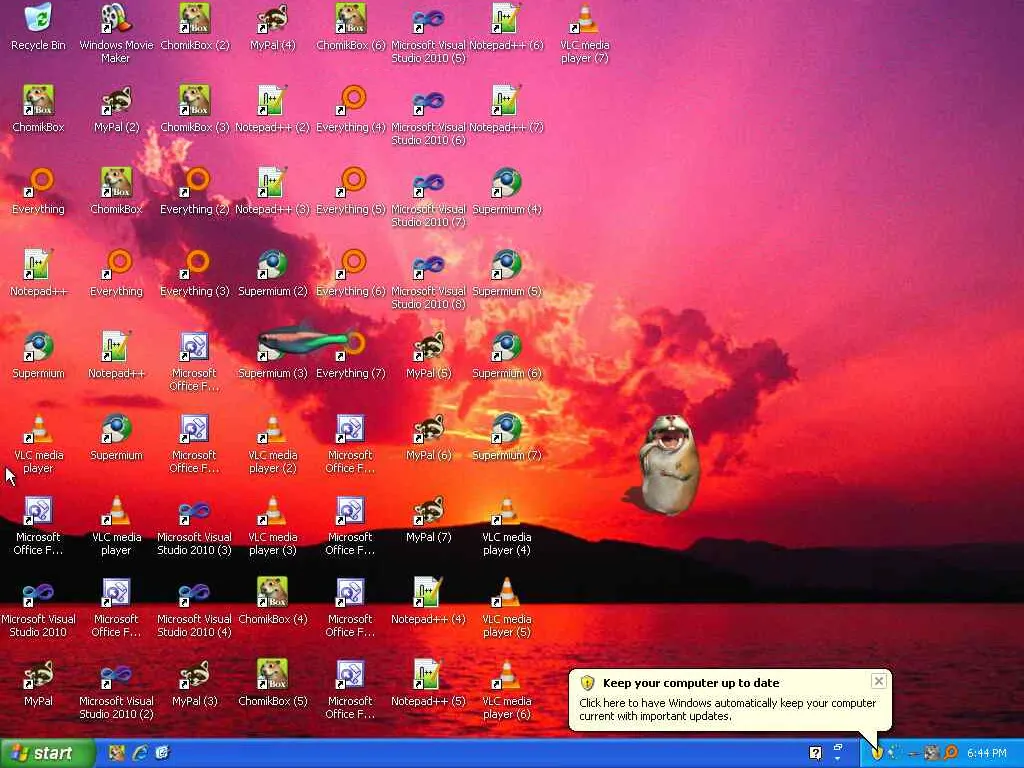Viewport: 1024px width, 768px height.
Task: Launch ChomikBox from Quick Launch bar
Action: click(116, 753)
